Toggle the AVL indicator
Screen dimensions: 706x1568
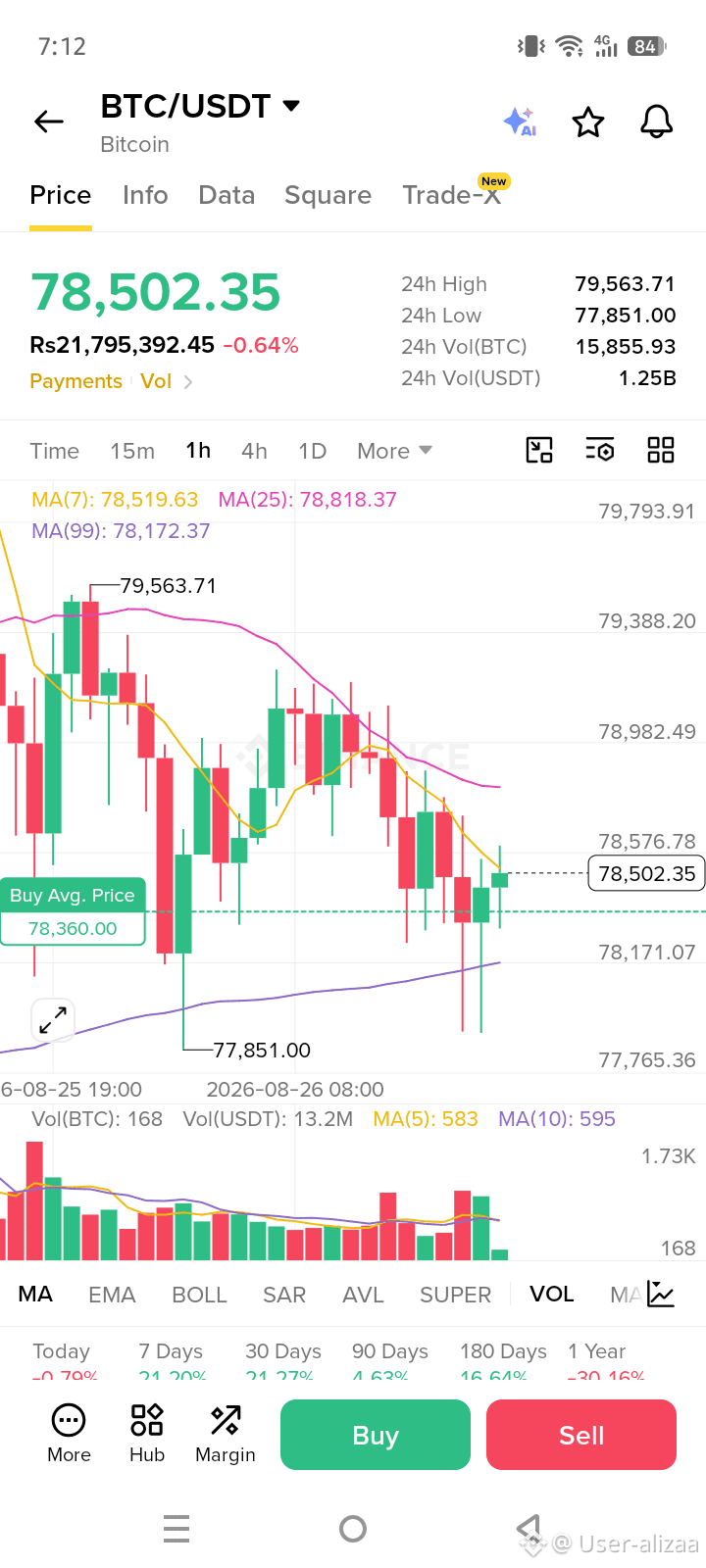pos(363,1295)
